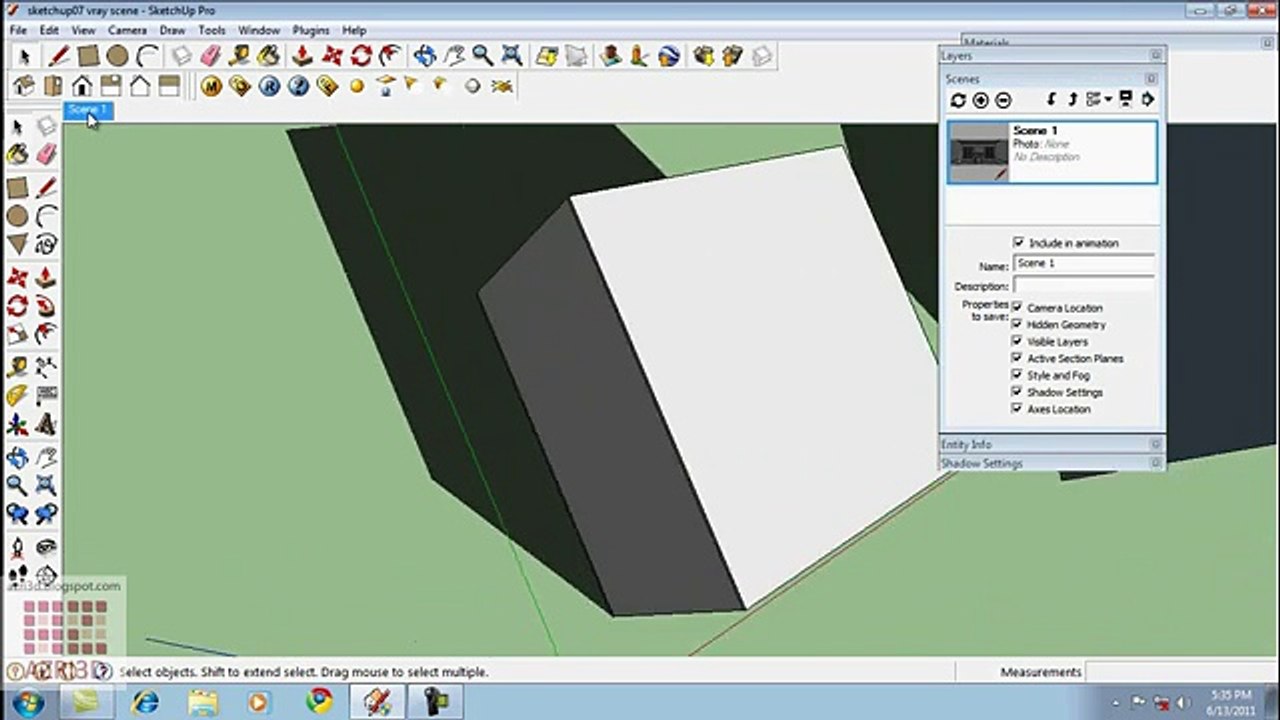
Task: Add V-Ray sphere light icon
Action: click(x=357, y=86)
